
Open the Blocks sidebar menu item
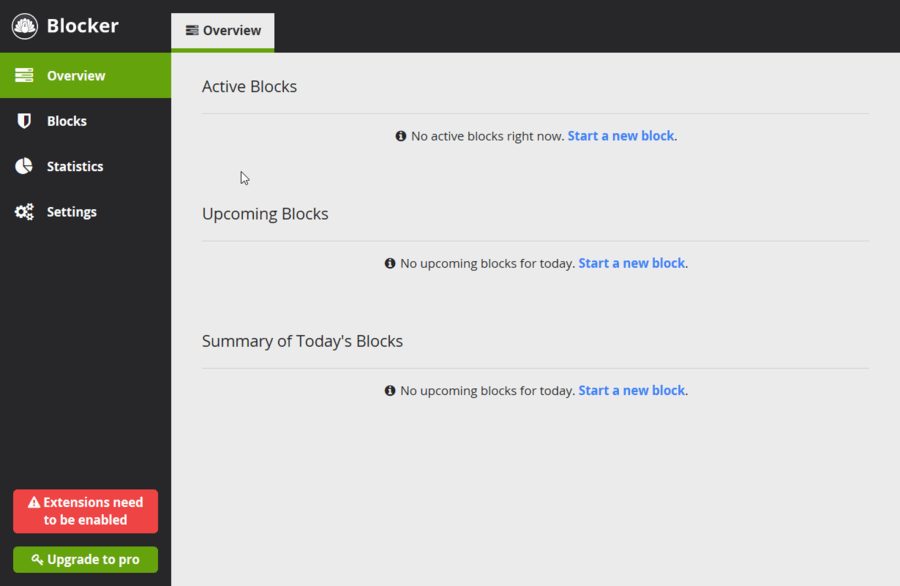(x=86, y=121)
